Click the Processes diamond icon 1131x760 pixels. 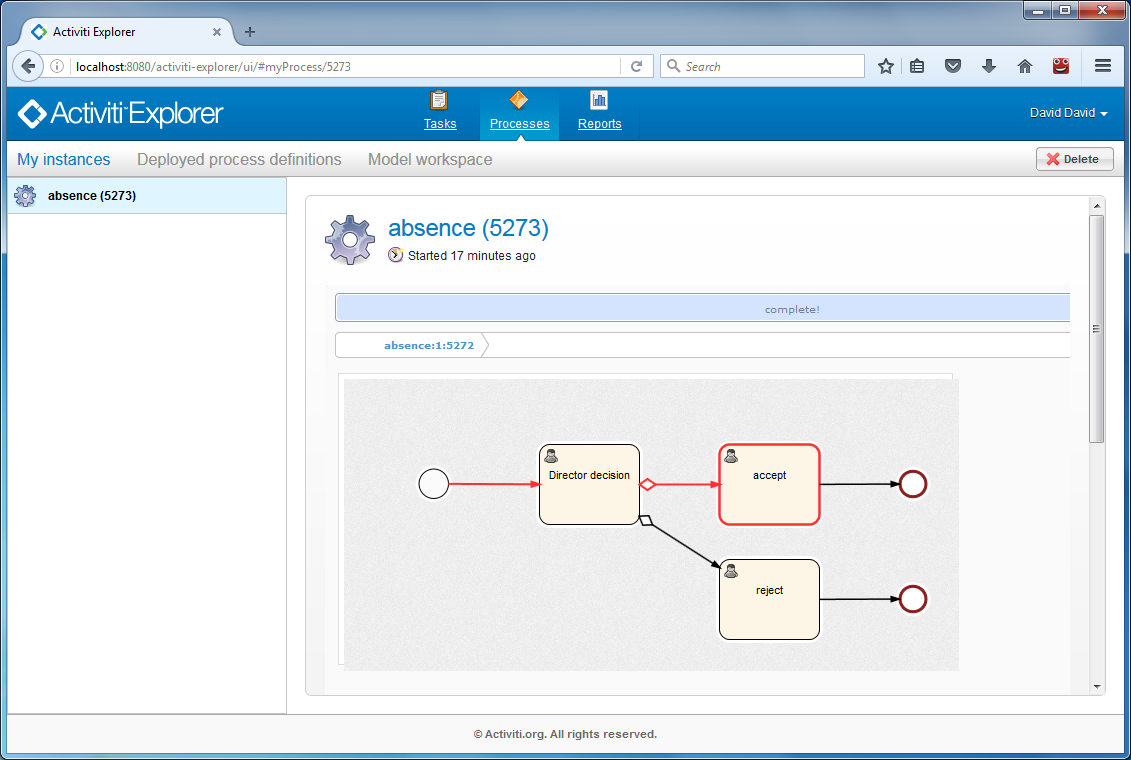[519, 100]
